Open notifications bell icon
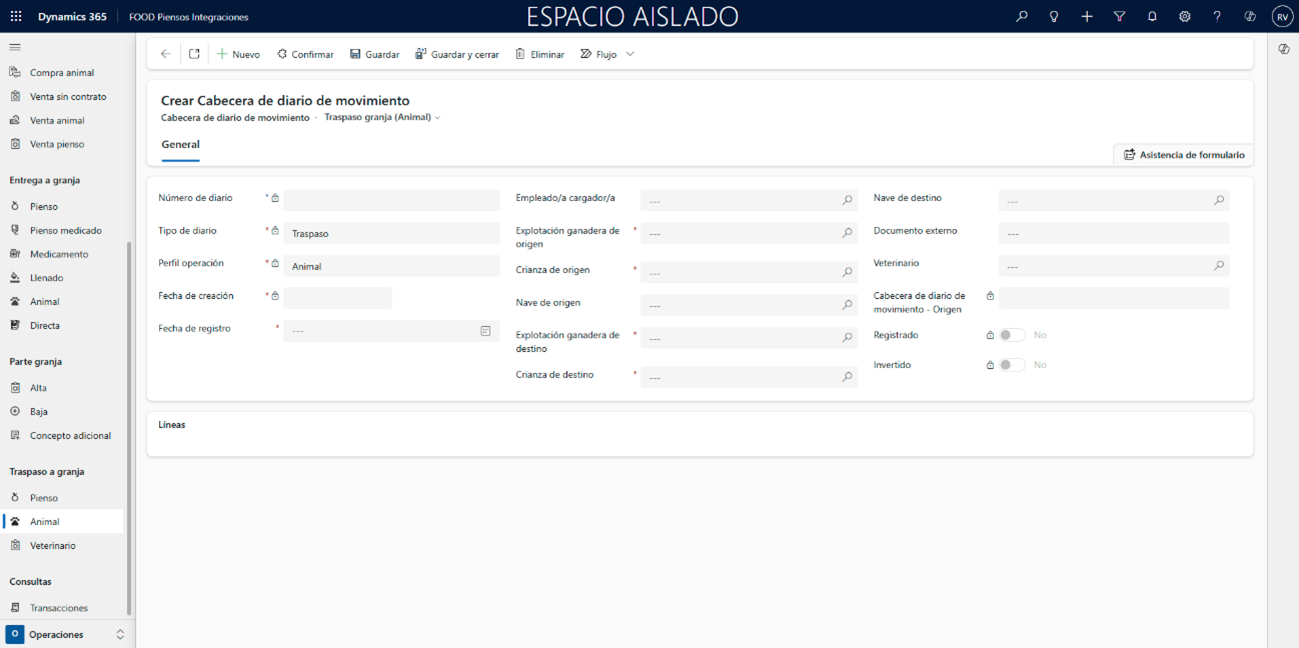This screenshot has height=648, width=1299. click(1152, 17)
